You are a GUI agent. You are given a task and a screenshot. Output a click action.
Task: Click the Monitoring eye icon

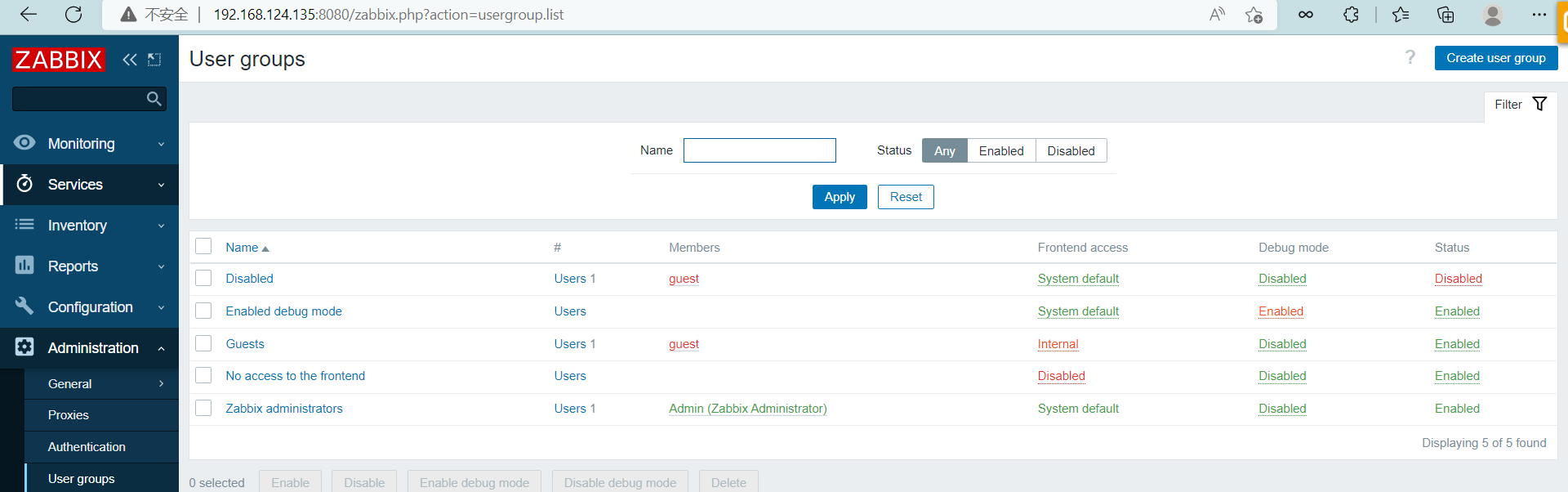24,143
